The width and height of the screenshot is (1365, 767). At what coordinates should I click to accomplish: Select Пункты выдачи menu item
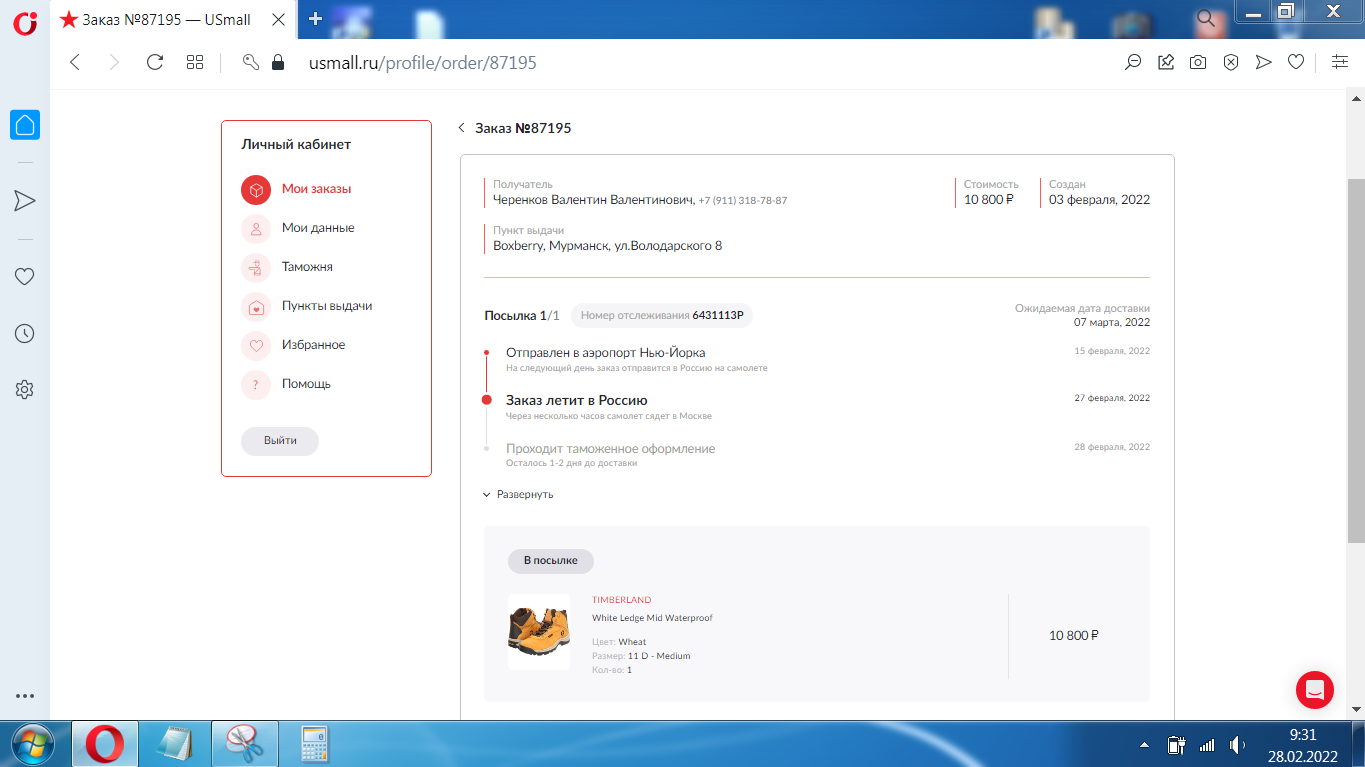327,306
